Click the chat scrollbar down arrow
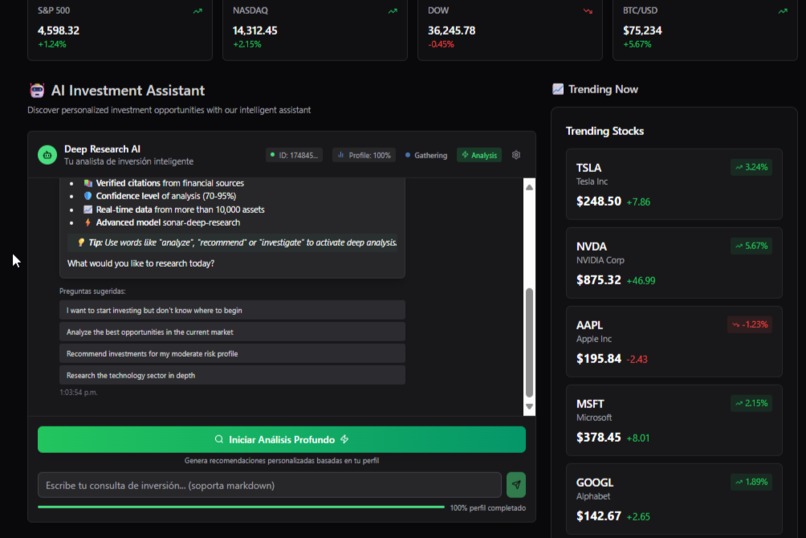 529,406
